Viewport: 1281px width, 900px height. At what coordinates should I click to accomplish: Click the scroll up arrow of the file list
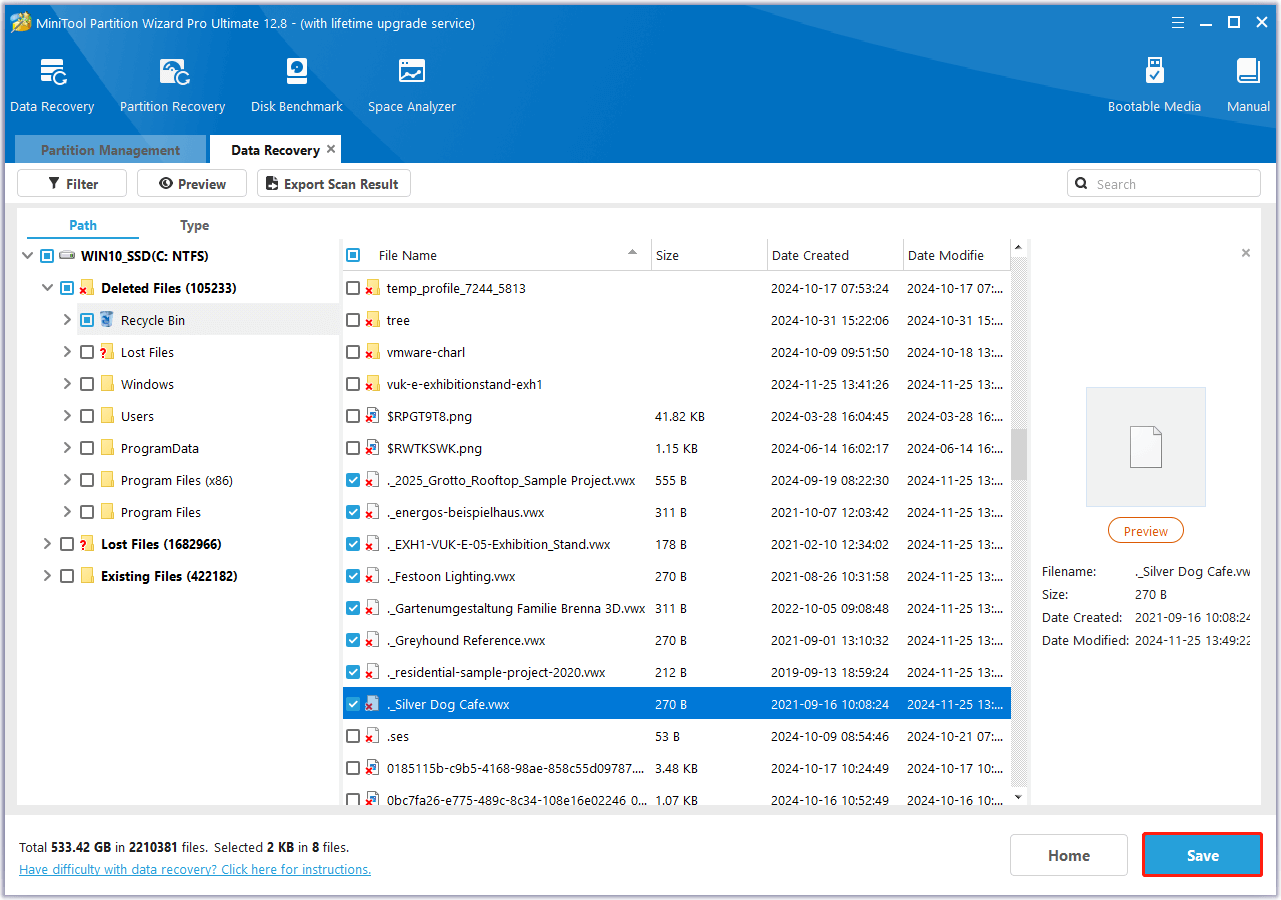click(1019, 247)
